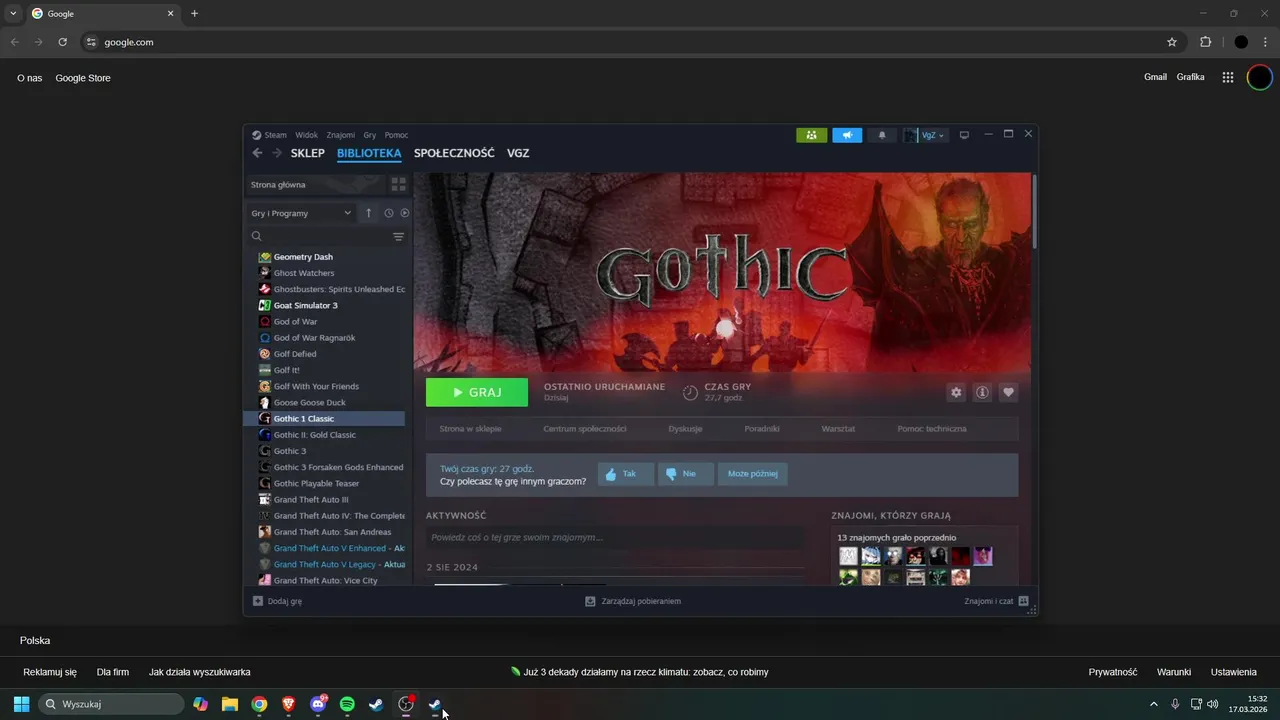Image resolution: width=1280 pixels, height=720 pixels.
Task: Open the Widok menu
Action: pos(306,135)
